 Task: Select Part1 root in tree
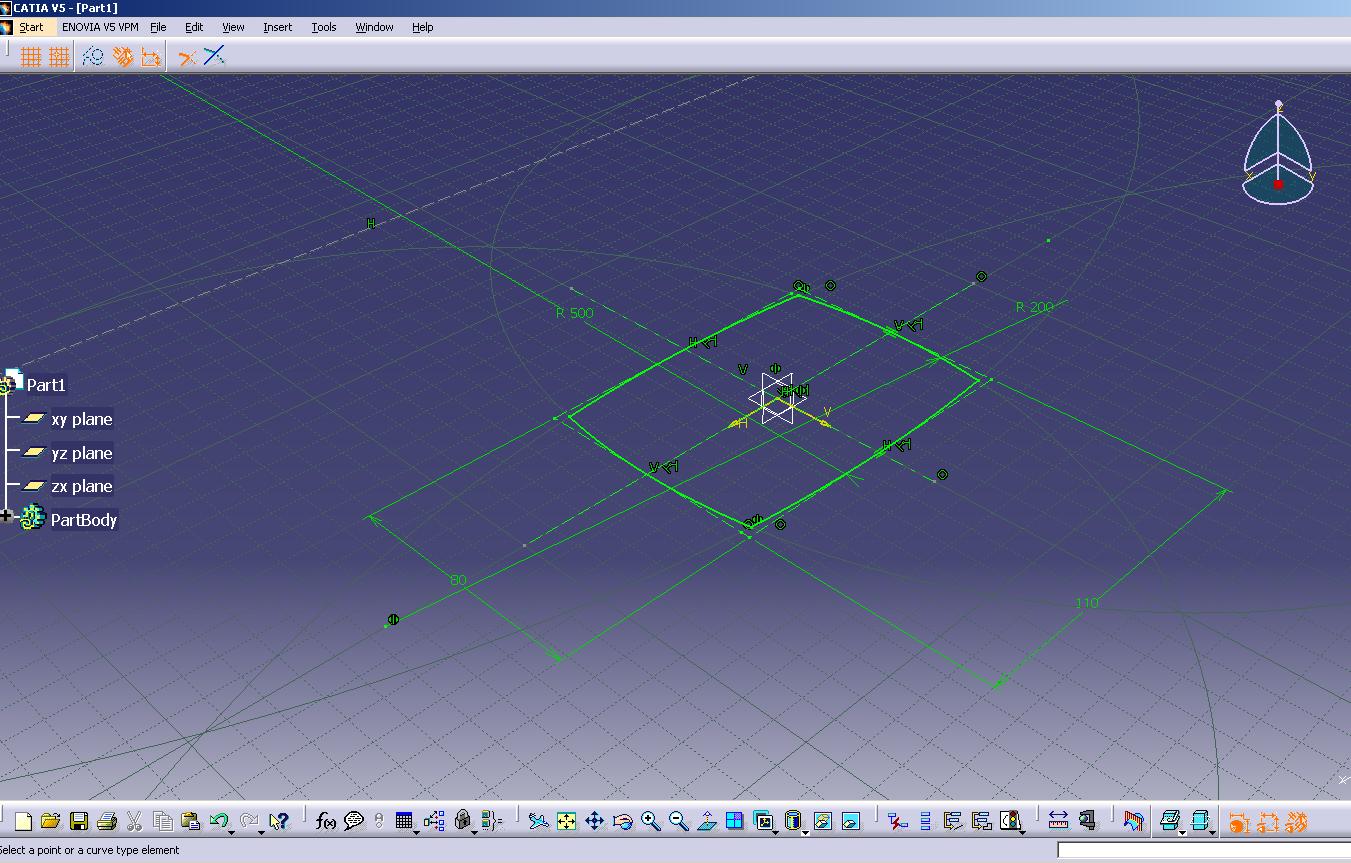46,385
